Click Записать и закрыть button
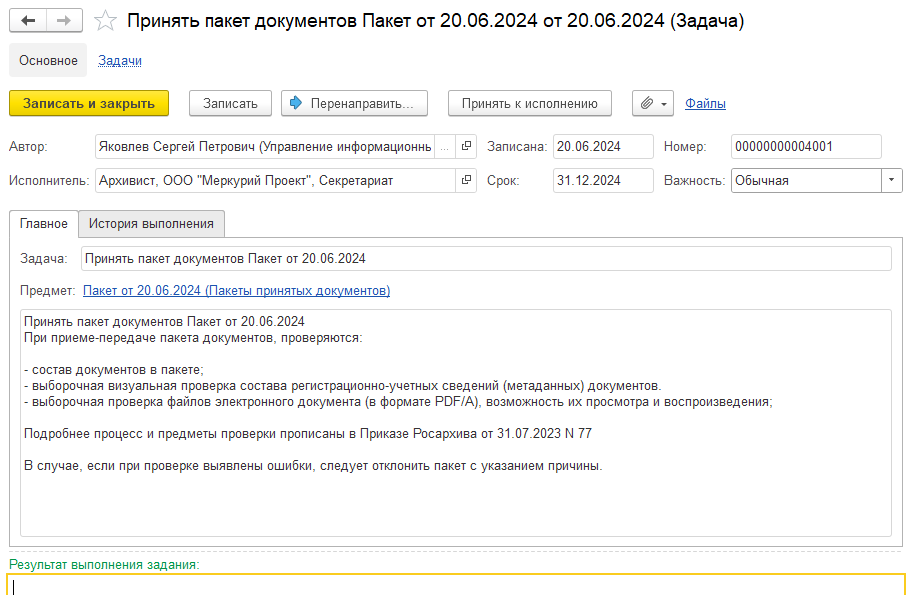The width and height of the screenshot is (917, 595). [89, 104]
